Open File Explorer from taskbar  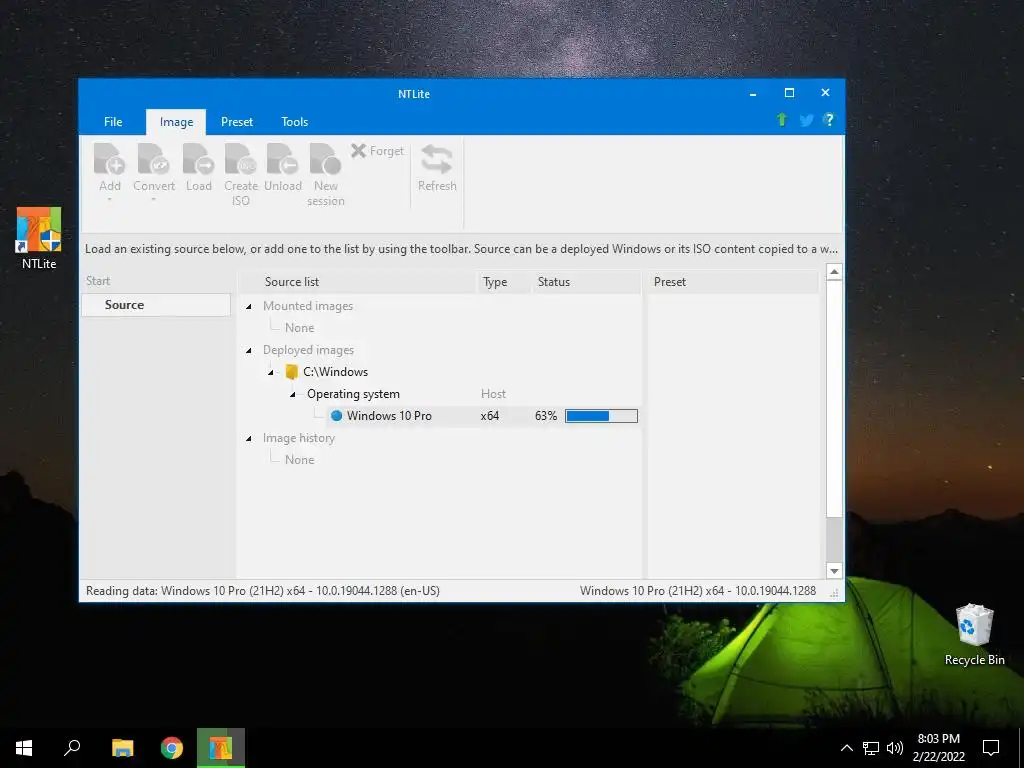coord(122,748)
